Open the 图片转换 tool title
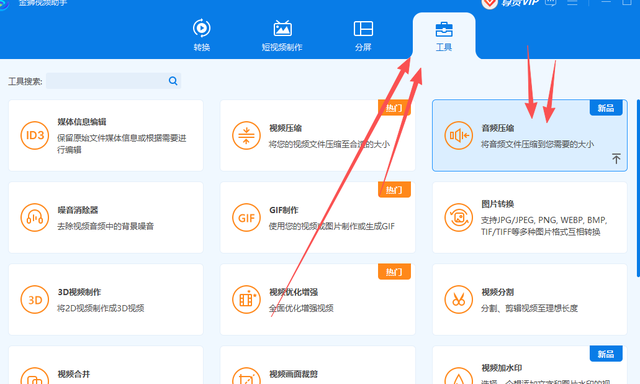 [x=498, y=204]
